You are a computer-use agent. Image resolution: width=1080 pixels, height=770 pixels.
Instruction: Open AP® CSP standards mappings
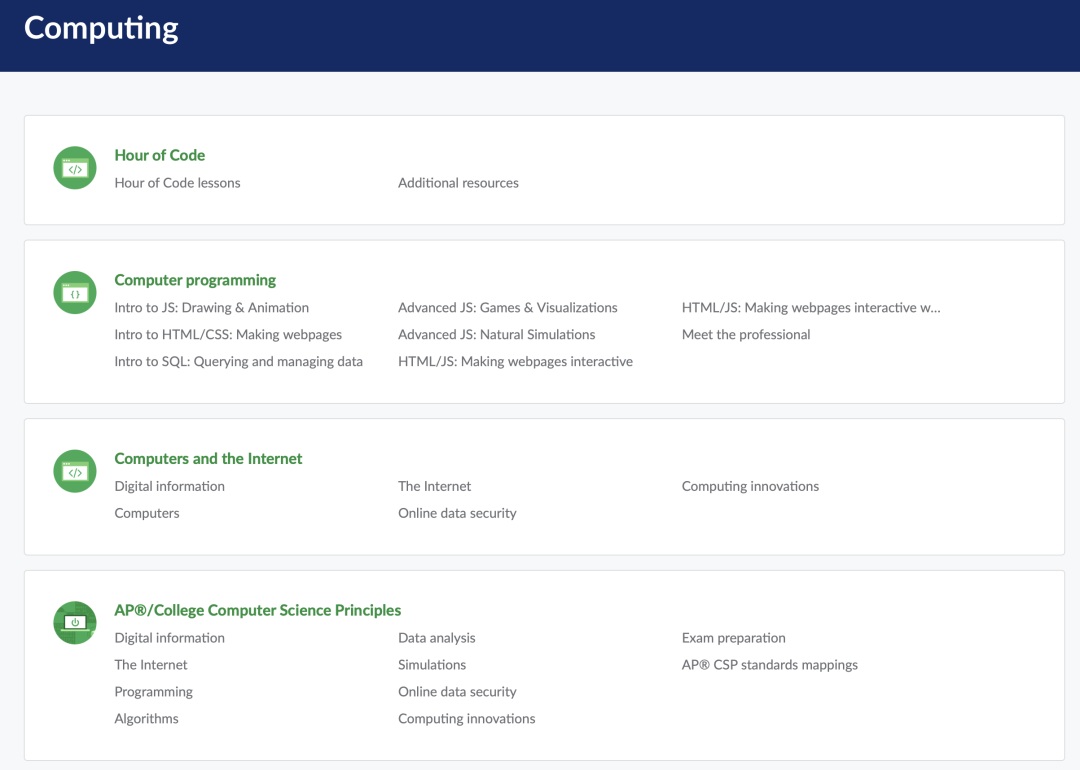click(769, 665)
